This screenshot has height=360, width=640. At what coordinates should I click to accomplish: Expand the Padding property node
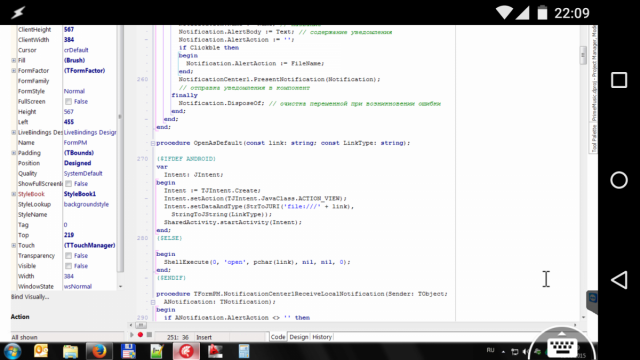click(x=13, y=153)
